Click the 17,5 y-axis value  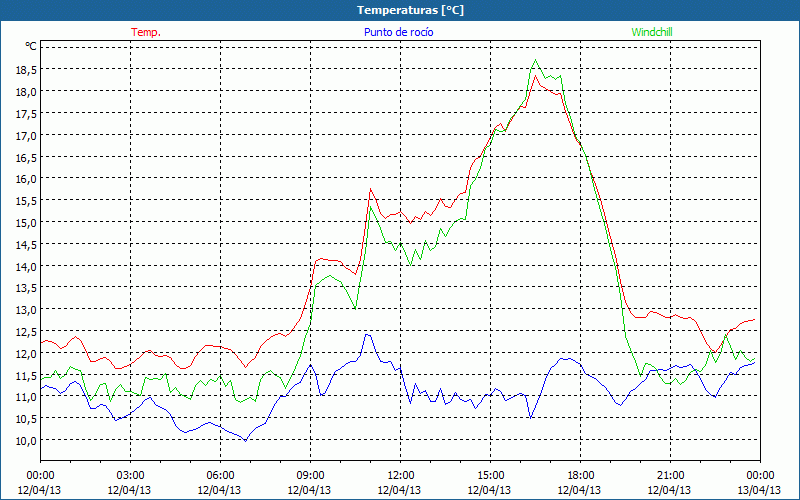pos(26,114)
